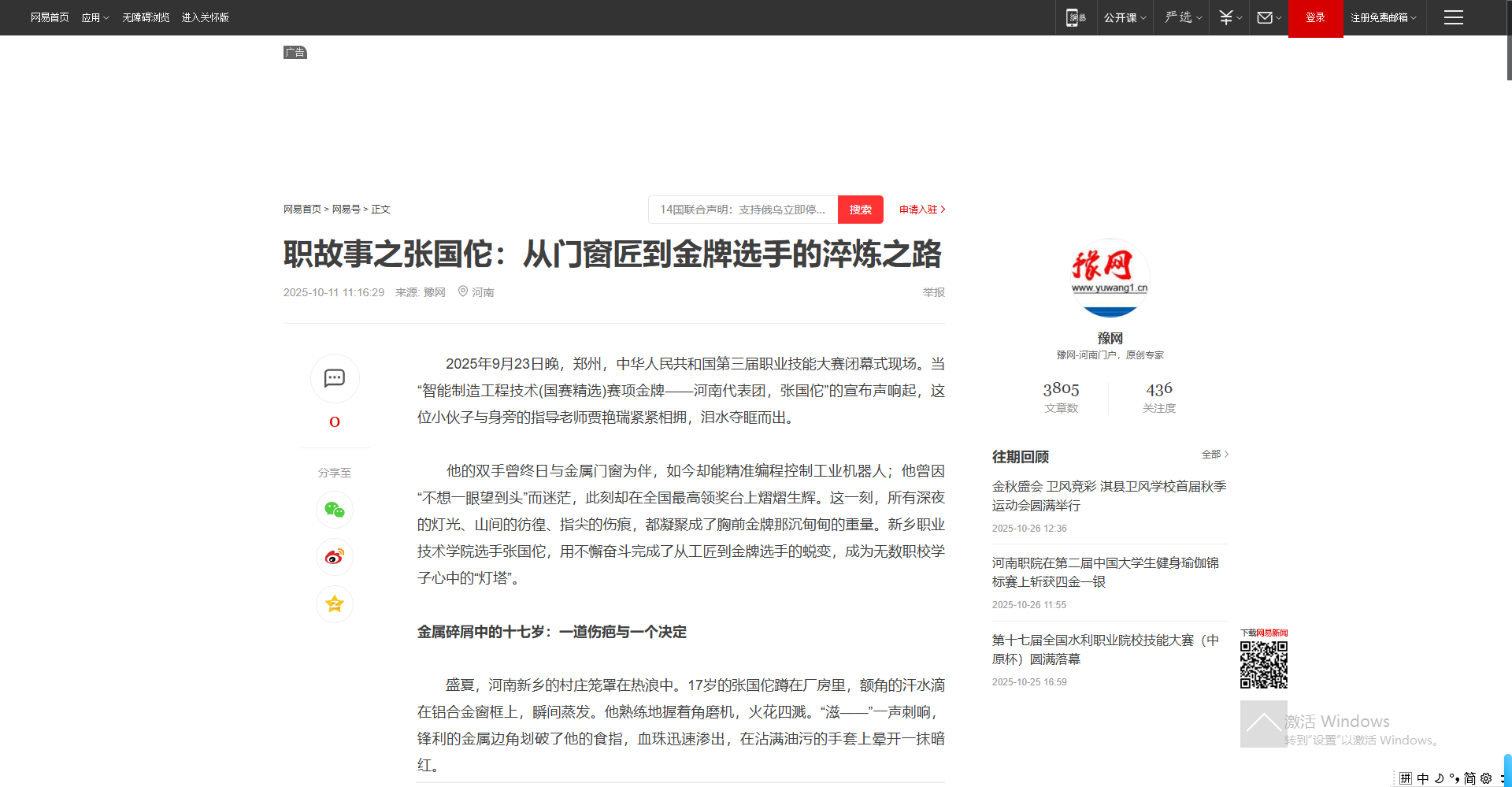
Task: Click the red 搜索 button
Action: 860,210
